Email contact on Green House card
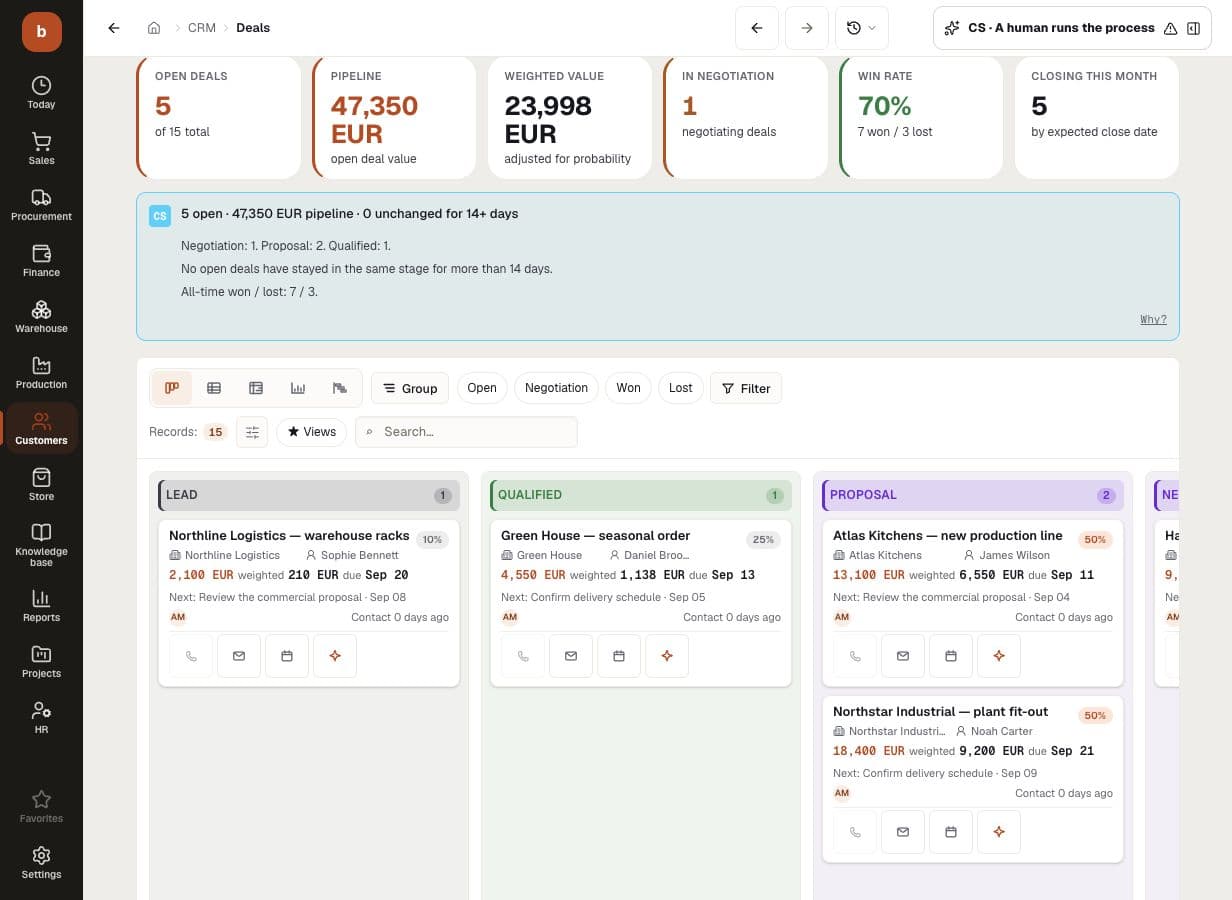Viewport: 1232px width, 900px height. tap(571, 656)
